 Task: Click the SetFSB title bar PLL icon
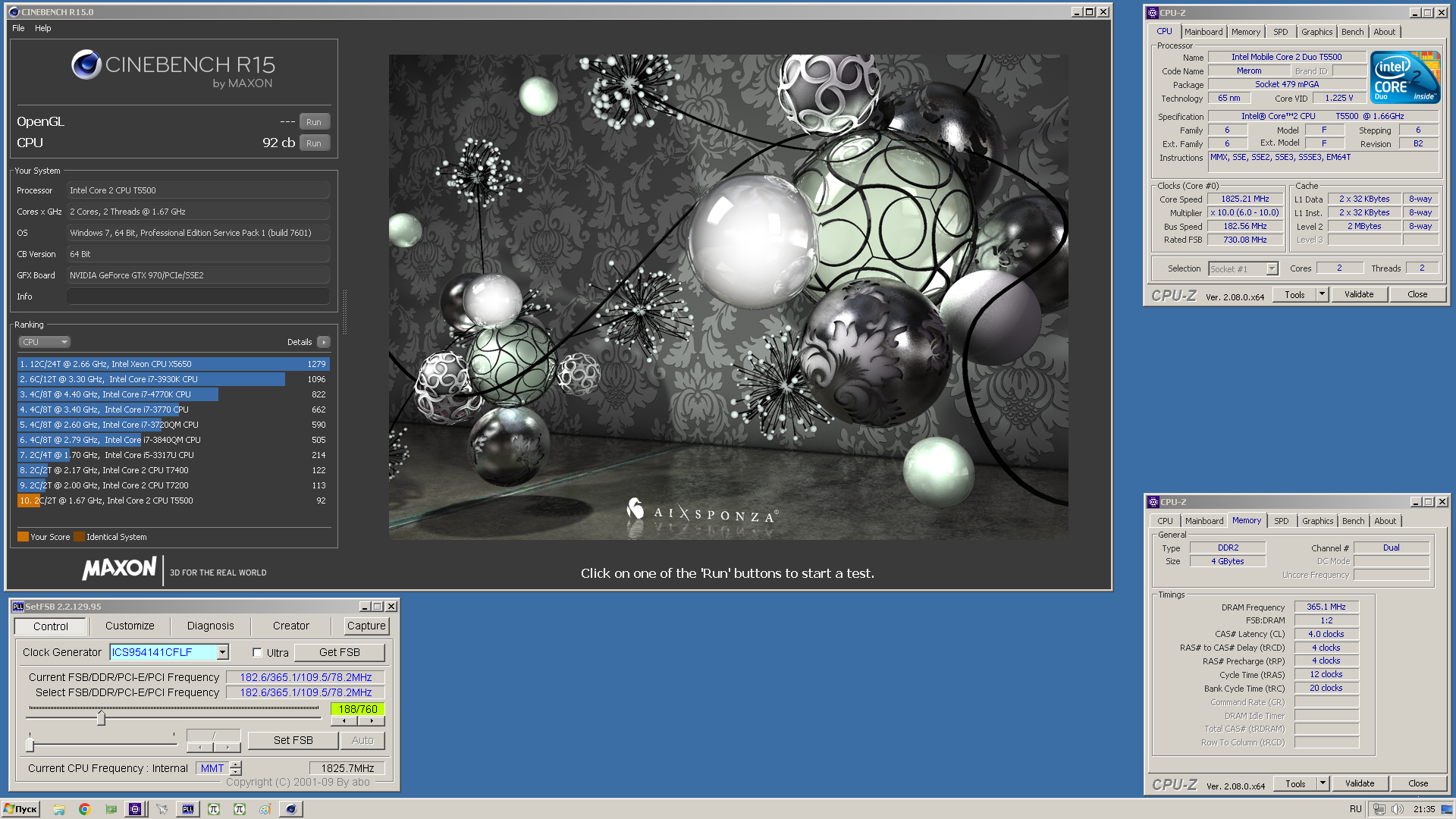(x=18, y=607)
